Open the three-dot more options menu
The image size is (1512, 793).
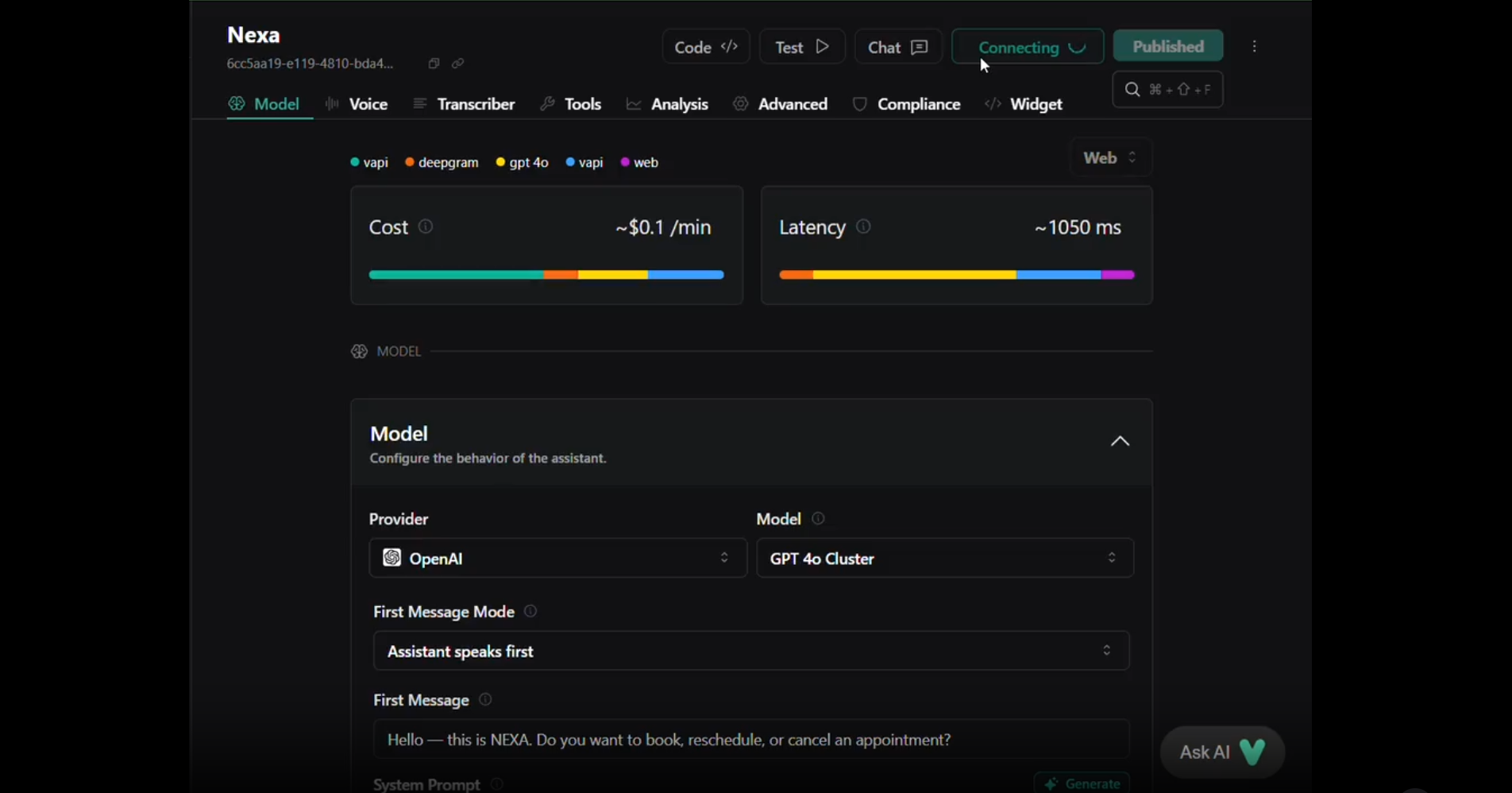[1255, 47]
